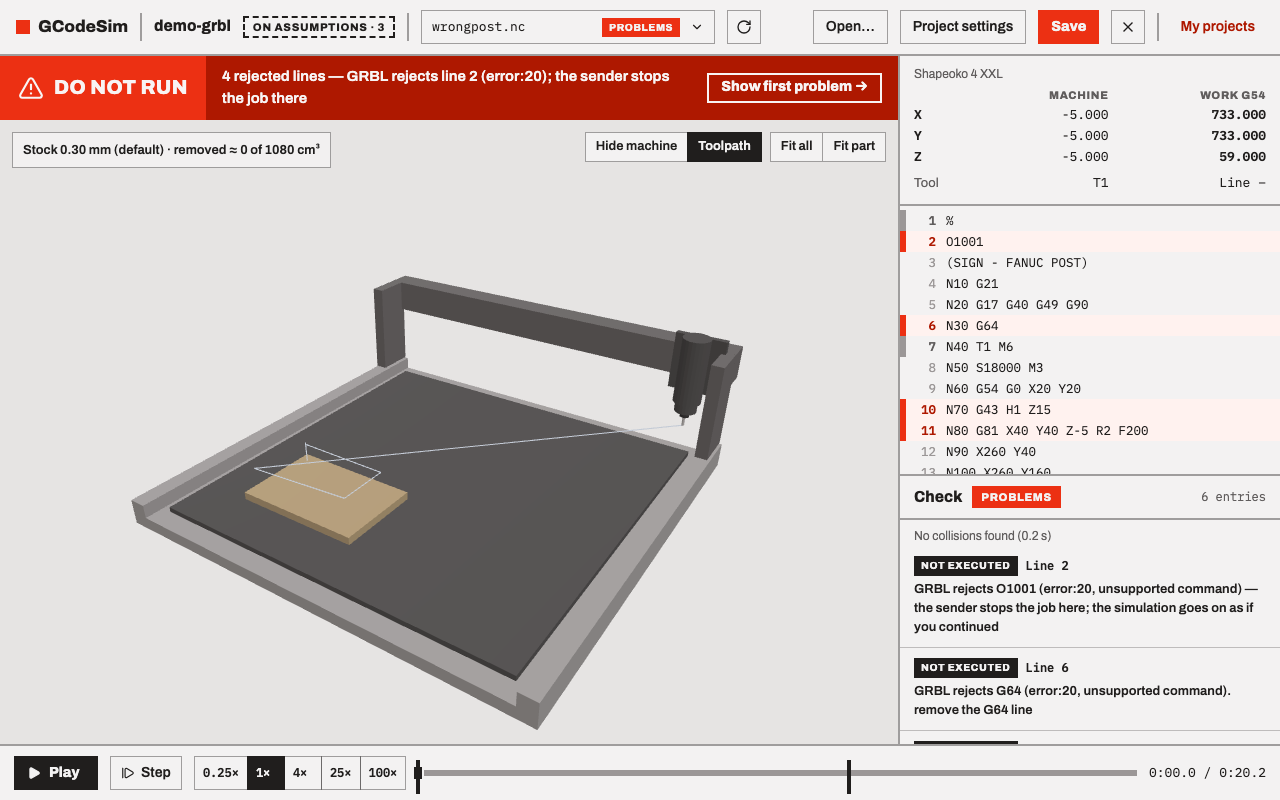Open Project settings

tap(963, 27)
